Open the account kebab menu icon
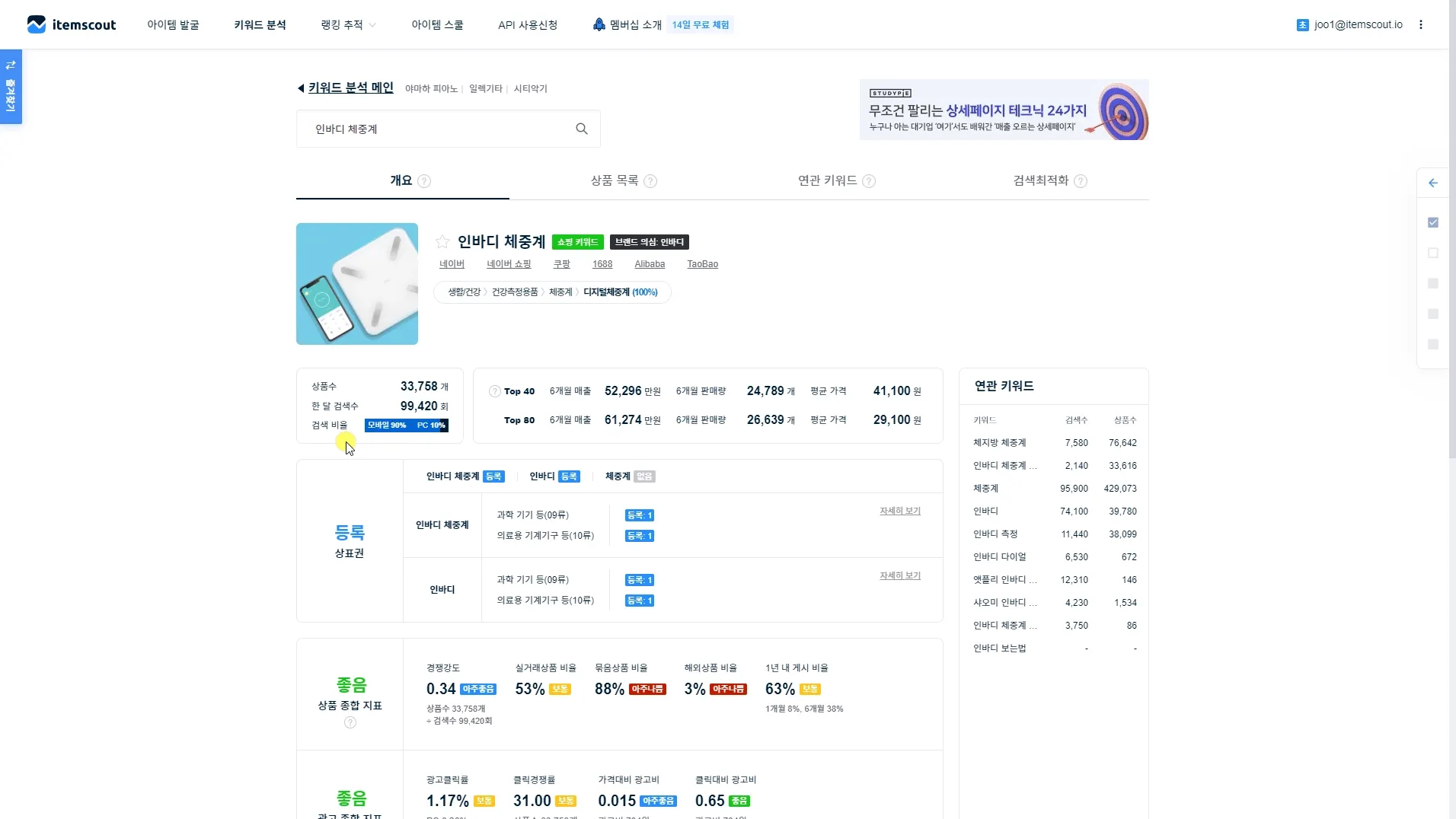Image resolution: width=1456 pixels, height=819 pixels. point(1421,24)
